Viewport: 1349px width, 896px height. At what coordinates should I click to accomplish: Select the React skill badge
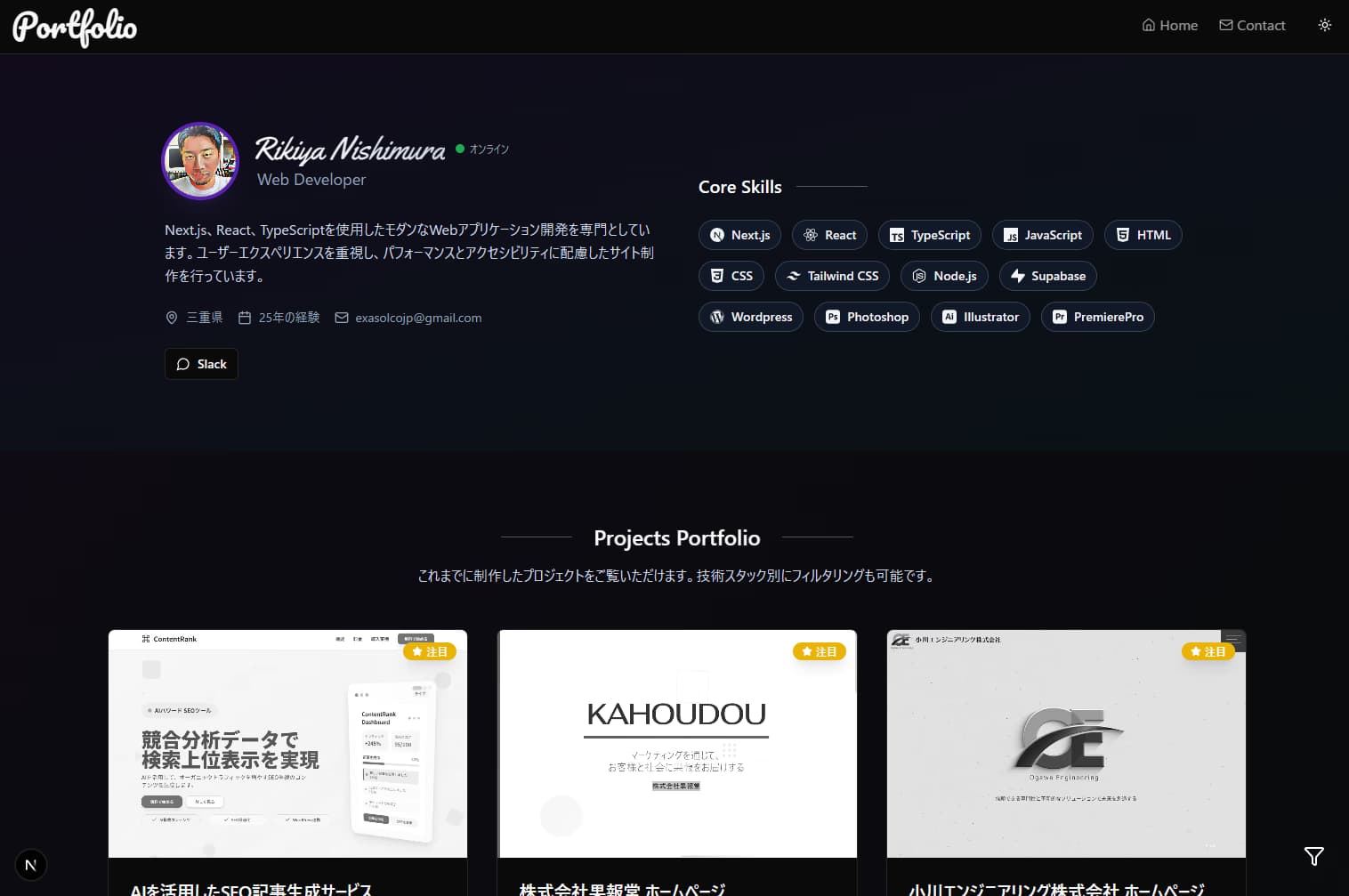pos(829,235)
